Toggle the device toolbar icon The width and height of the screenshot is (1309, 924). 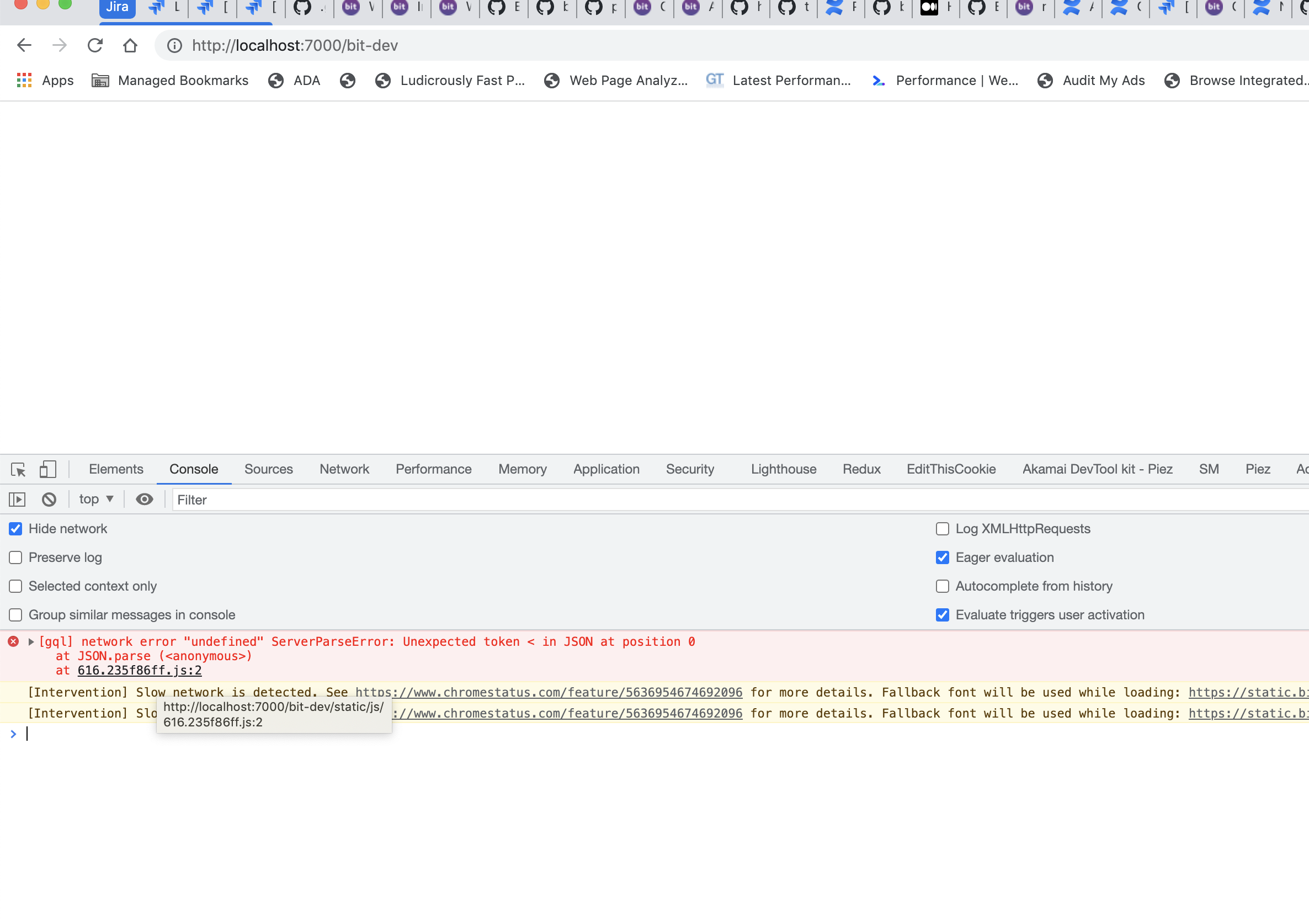coord(47,469)
